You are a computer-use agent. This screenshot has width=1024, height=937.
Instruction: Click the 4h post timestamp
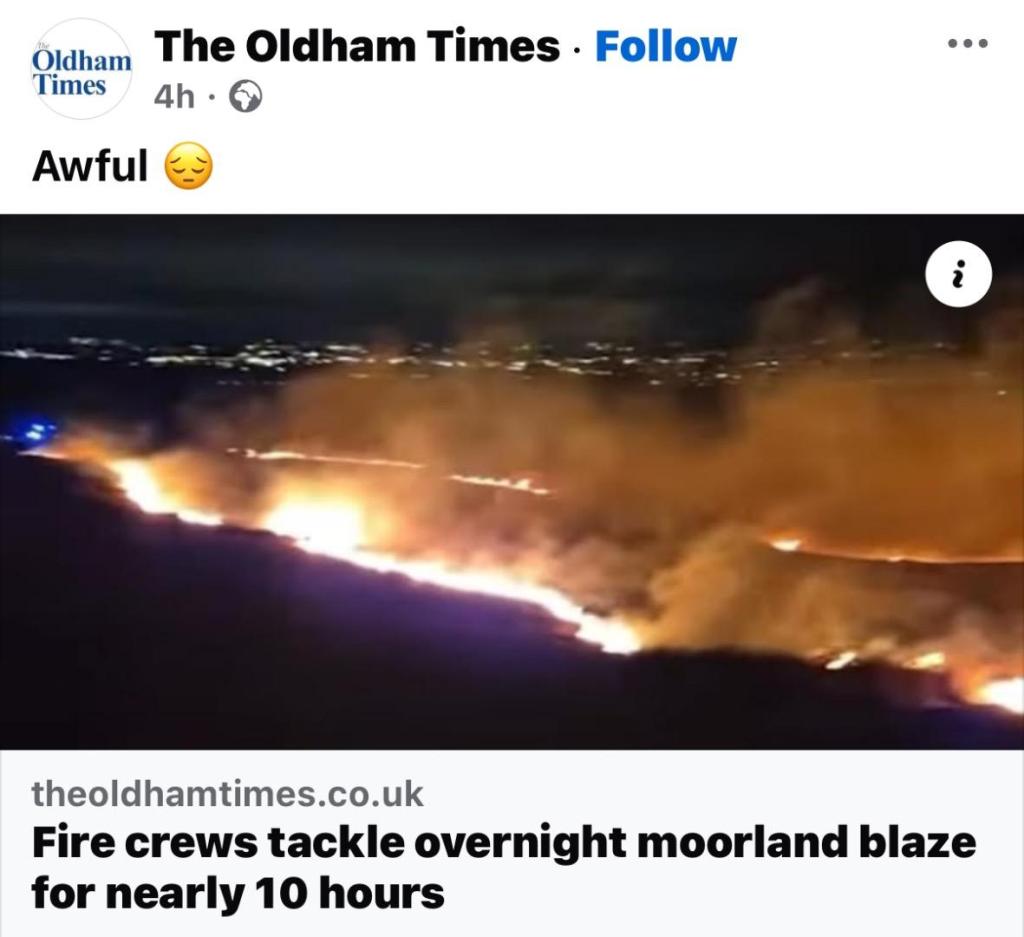174,97
